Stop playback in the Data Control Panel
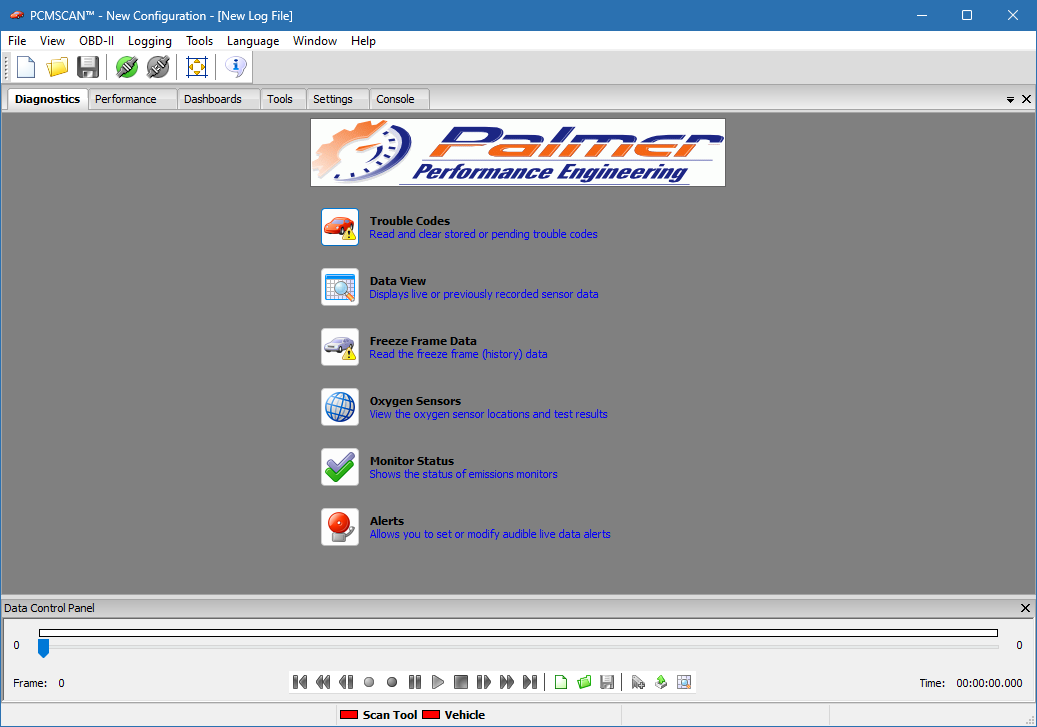1037x727 pixels. point(461,681)
